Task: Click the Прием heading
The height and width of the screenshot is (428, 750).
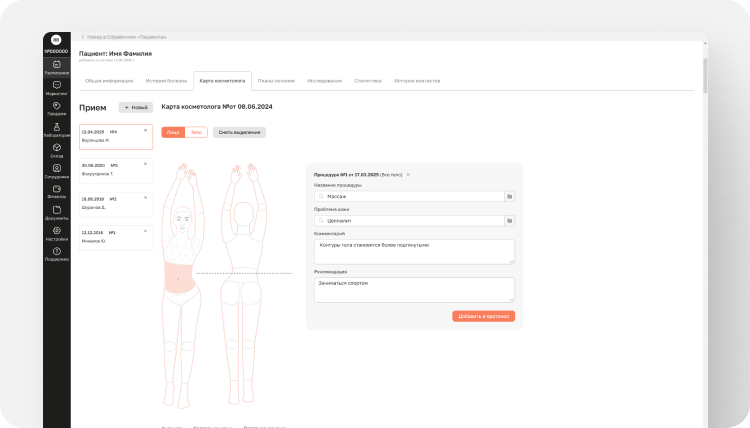Action: tap(92, 108)
